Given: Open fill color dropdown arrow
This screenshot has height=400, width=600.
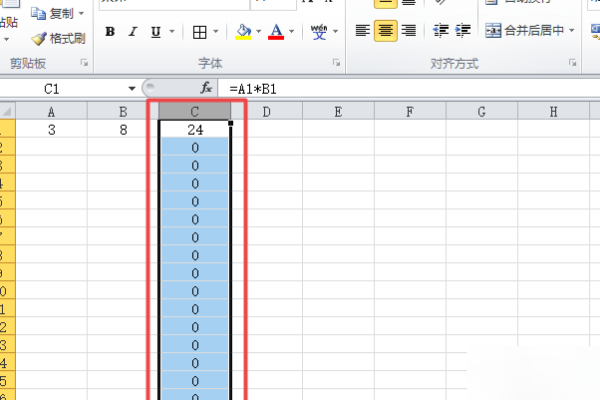Looking at the screenshot, I should pyautogui.click(x=259, y=31).
